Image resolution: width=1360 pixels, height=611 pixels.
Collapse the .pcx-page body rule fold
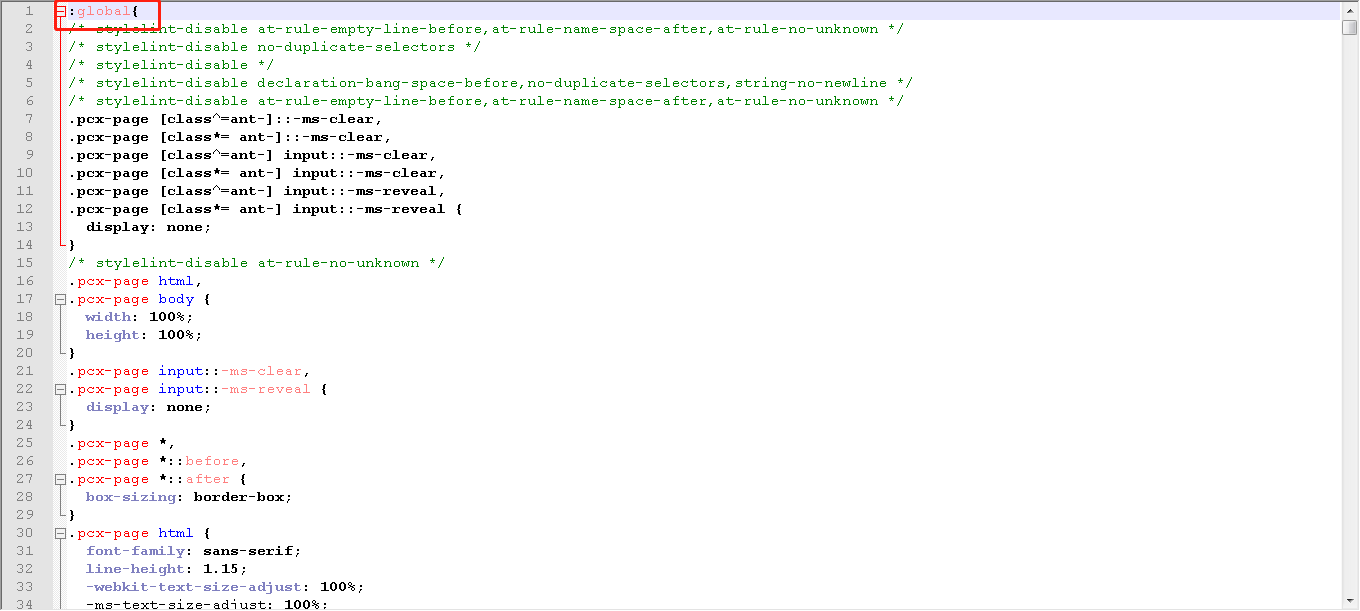click(x=61, y=299)
